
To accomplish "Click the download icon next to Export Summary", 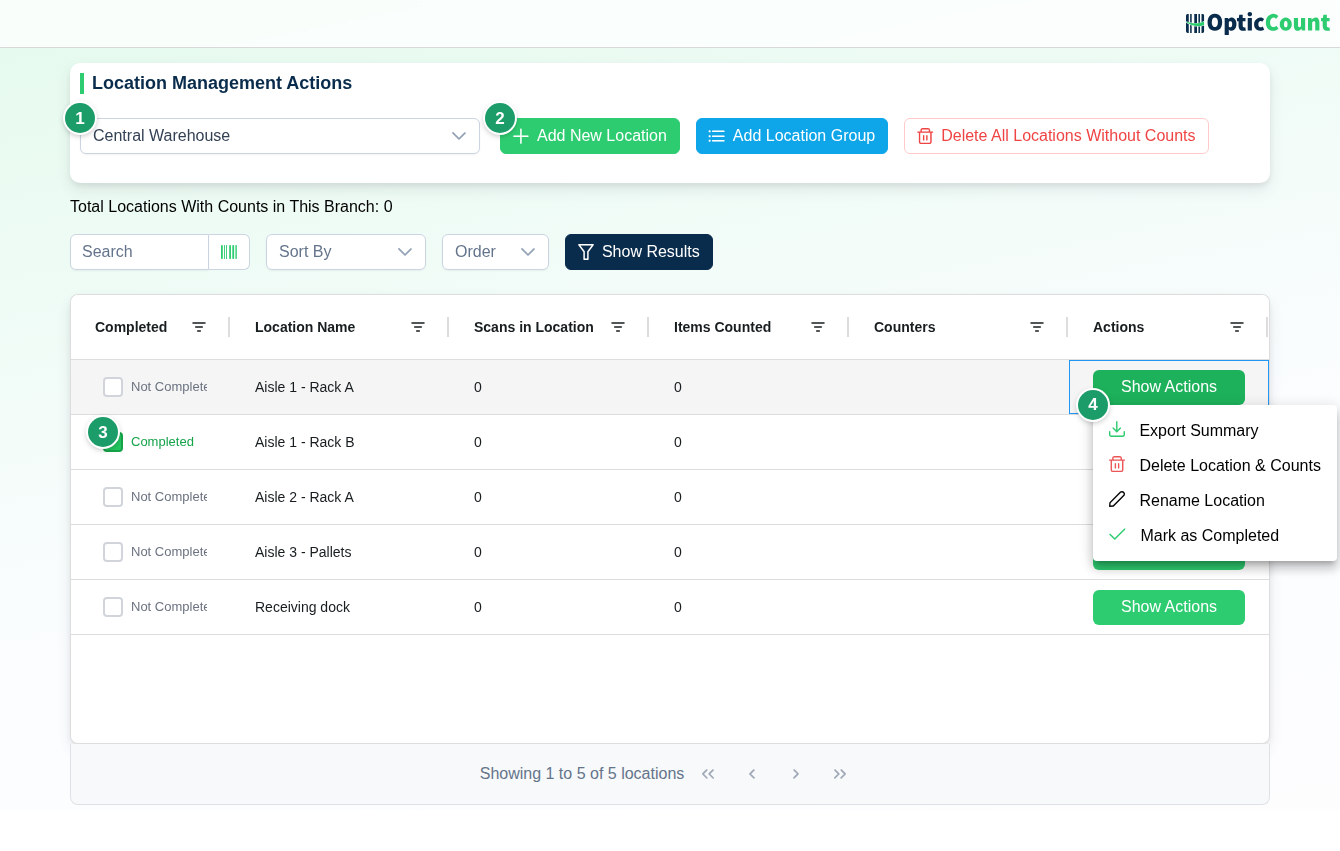I will (1117, 430).
